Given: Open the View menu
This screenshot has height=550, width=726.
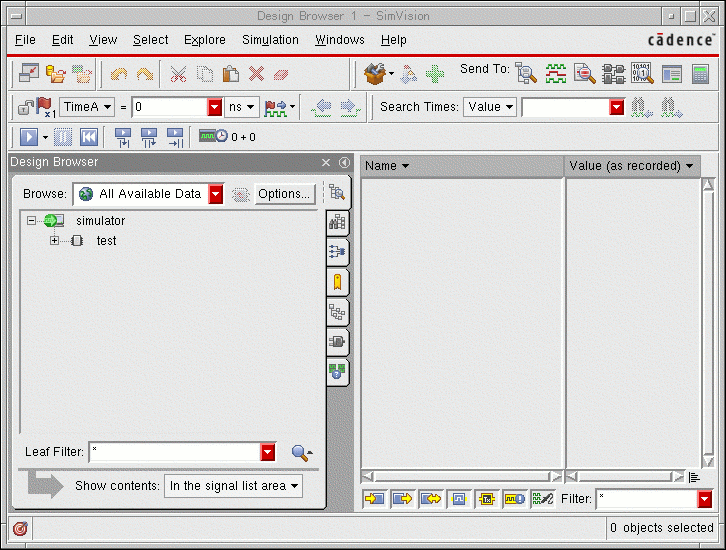Looking at the screenshot, I should click(x=103, y=40).
